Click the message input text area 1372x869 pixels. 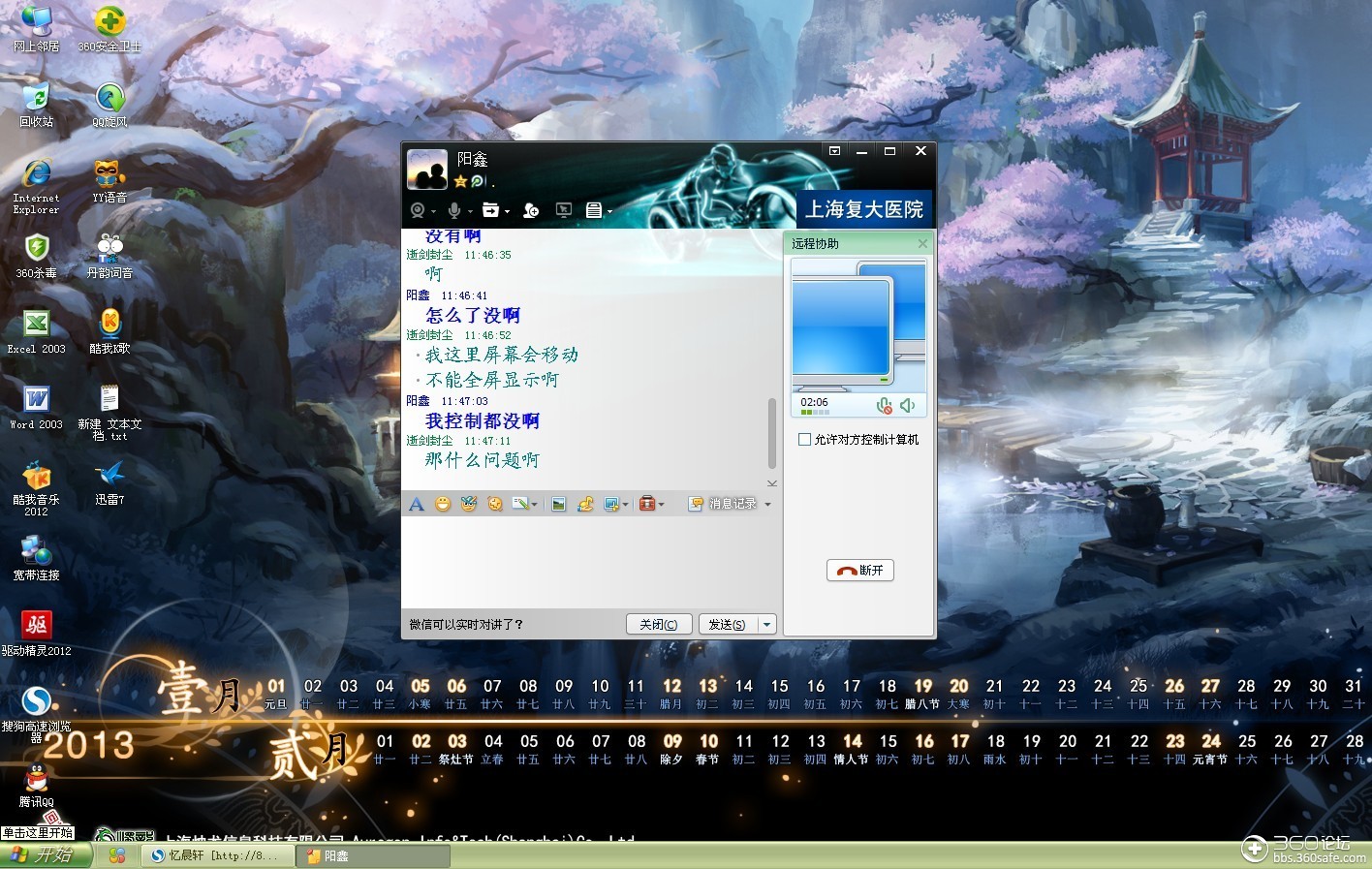[x=591, y=562]
